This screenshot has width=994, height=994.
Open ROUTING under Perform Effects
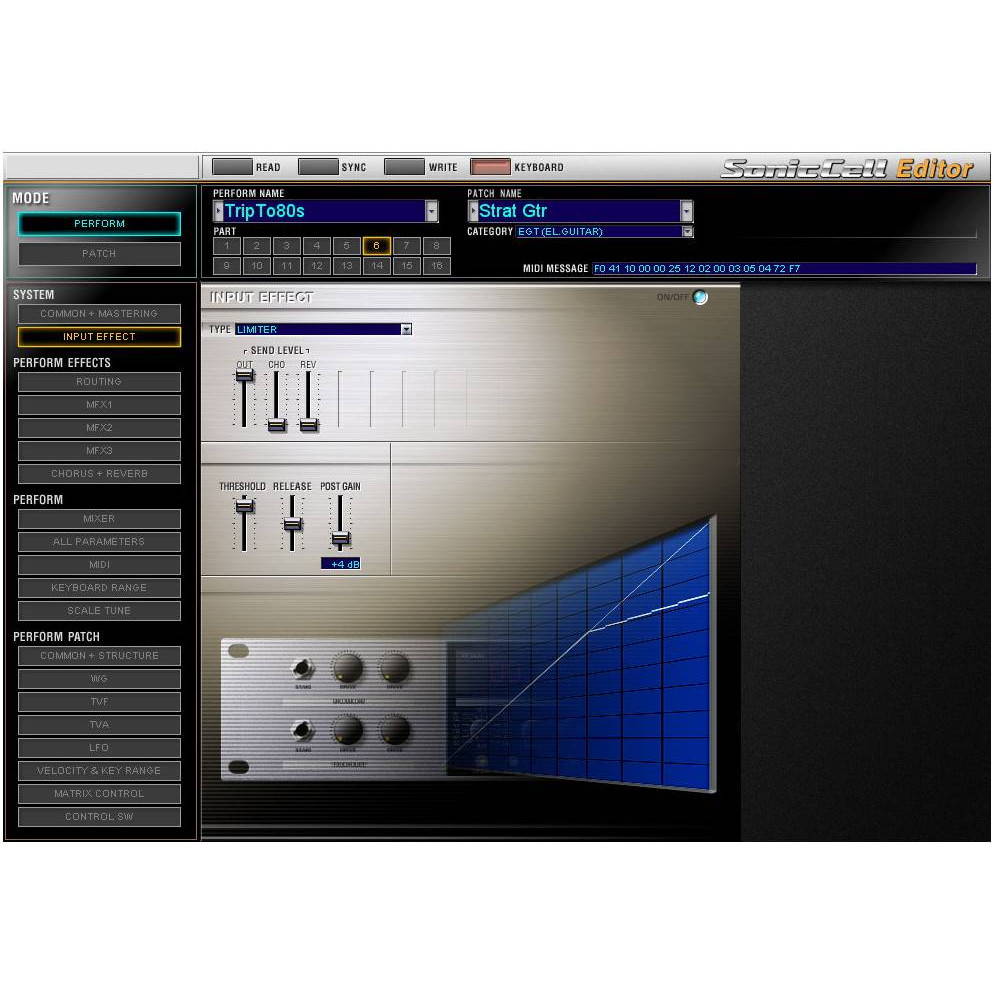click(x=100, y=382)
